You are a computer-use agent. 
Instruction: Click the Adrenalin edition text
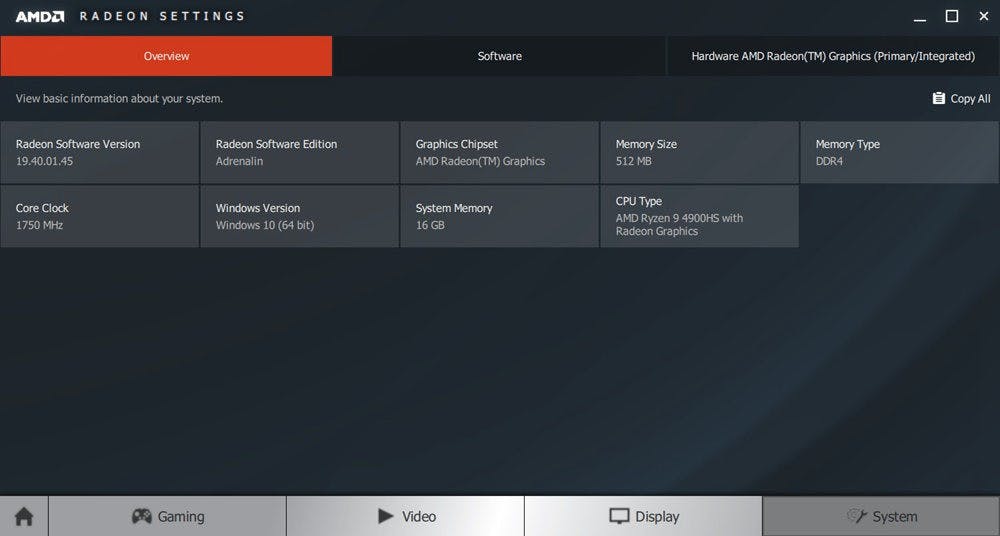tap(239, 161)
